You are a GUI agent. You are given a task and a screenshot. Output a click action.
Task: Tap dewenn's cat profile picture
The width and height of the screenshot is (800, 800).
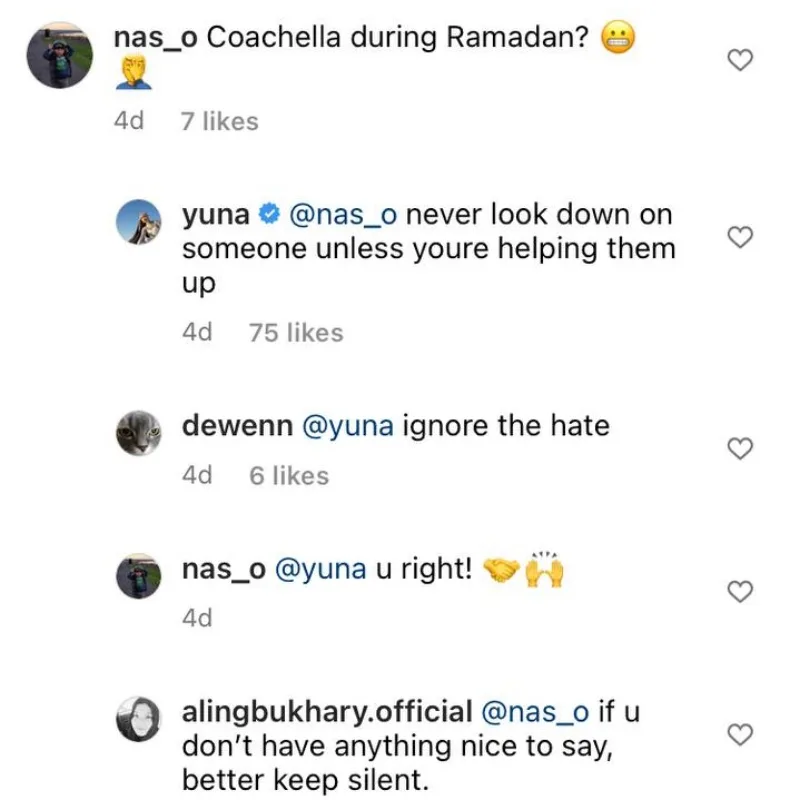coord(138,433)
